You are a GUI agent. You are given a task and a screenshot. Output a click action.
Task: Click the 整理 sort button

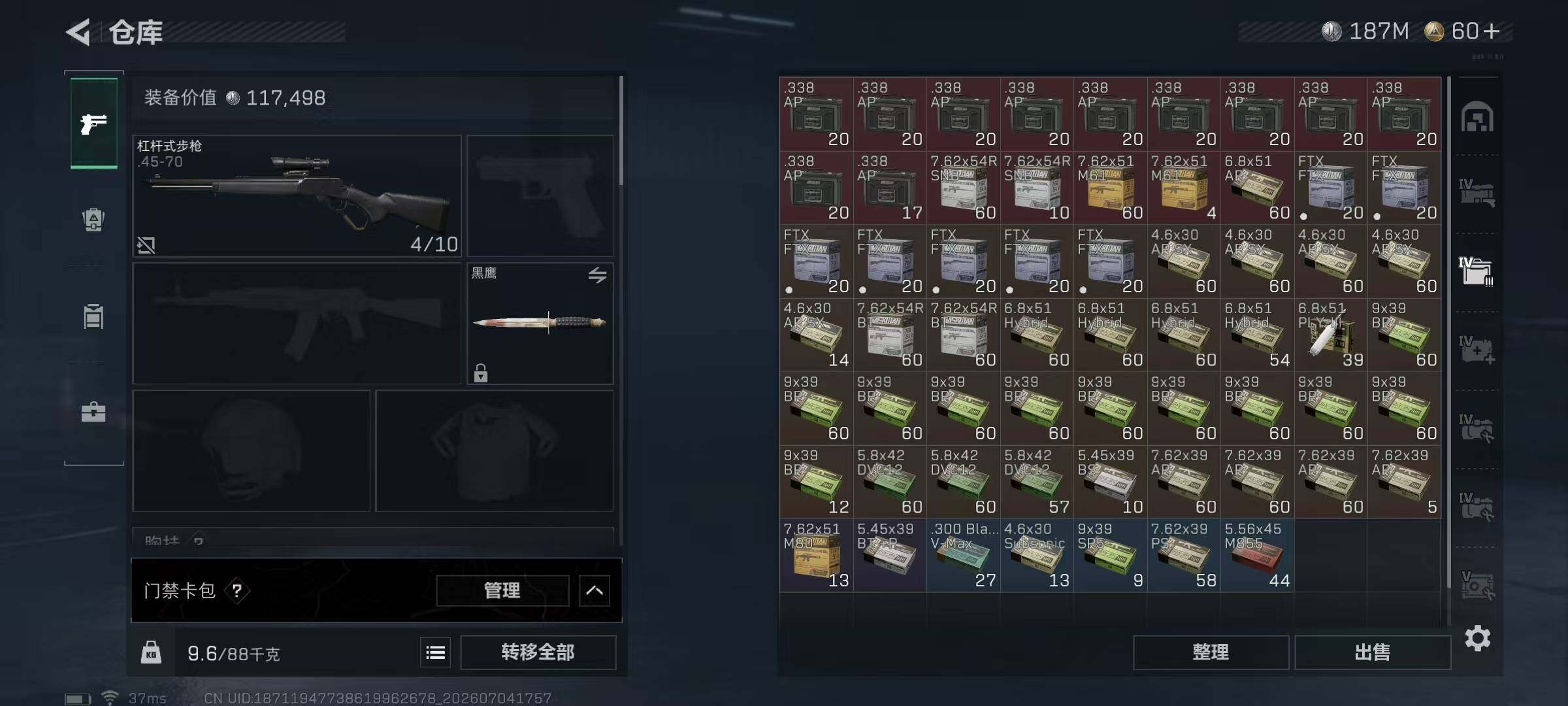point(1211,652)
